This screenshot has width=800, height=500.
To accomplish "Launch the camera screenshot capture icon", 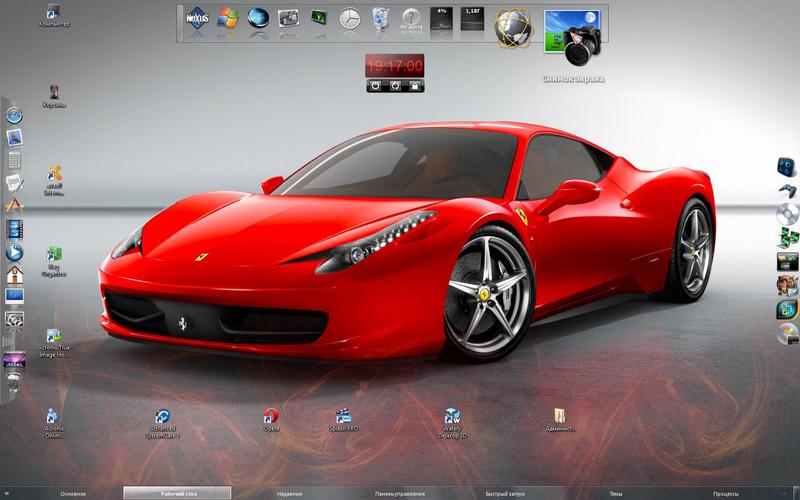I will pos(572,37).
